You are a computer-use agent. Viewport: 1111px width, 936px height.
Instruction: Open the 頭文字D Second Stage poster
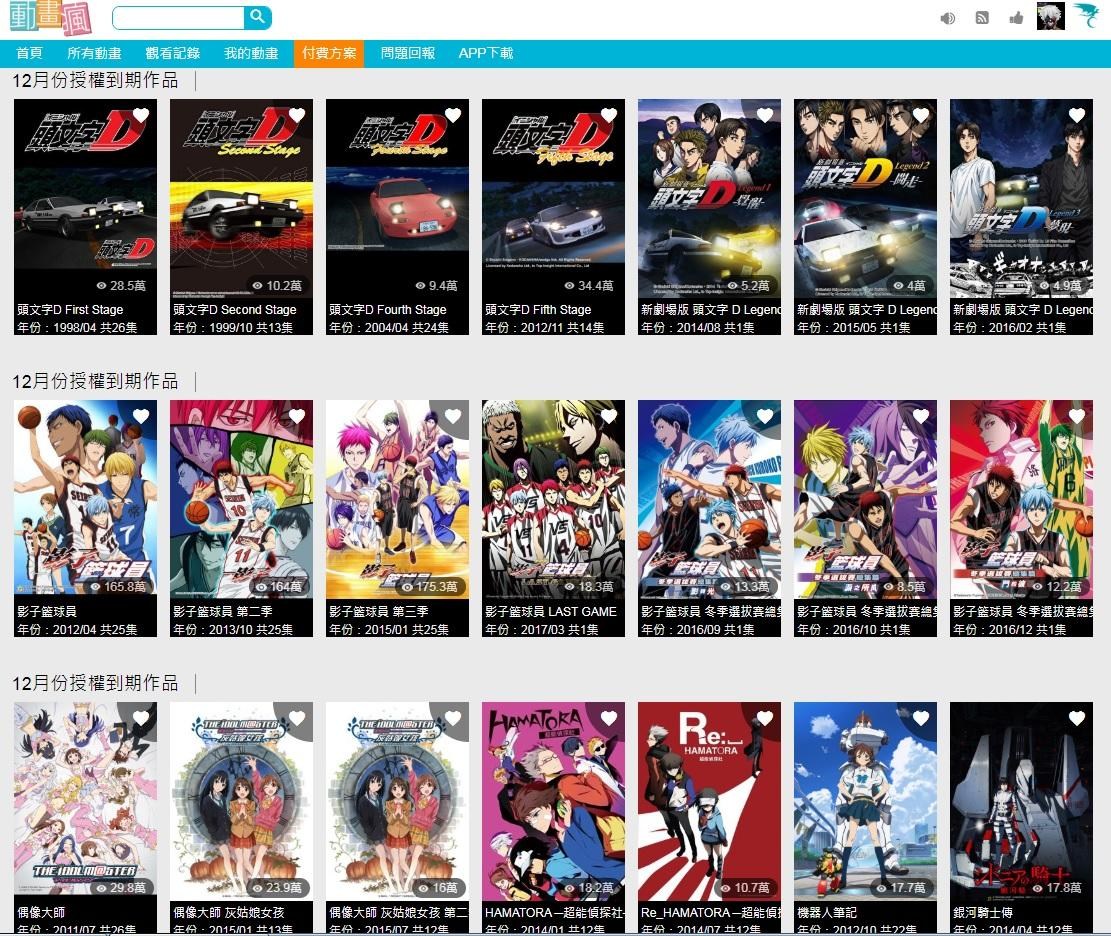point(241,198)
